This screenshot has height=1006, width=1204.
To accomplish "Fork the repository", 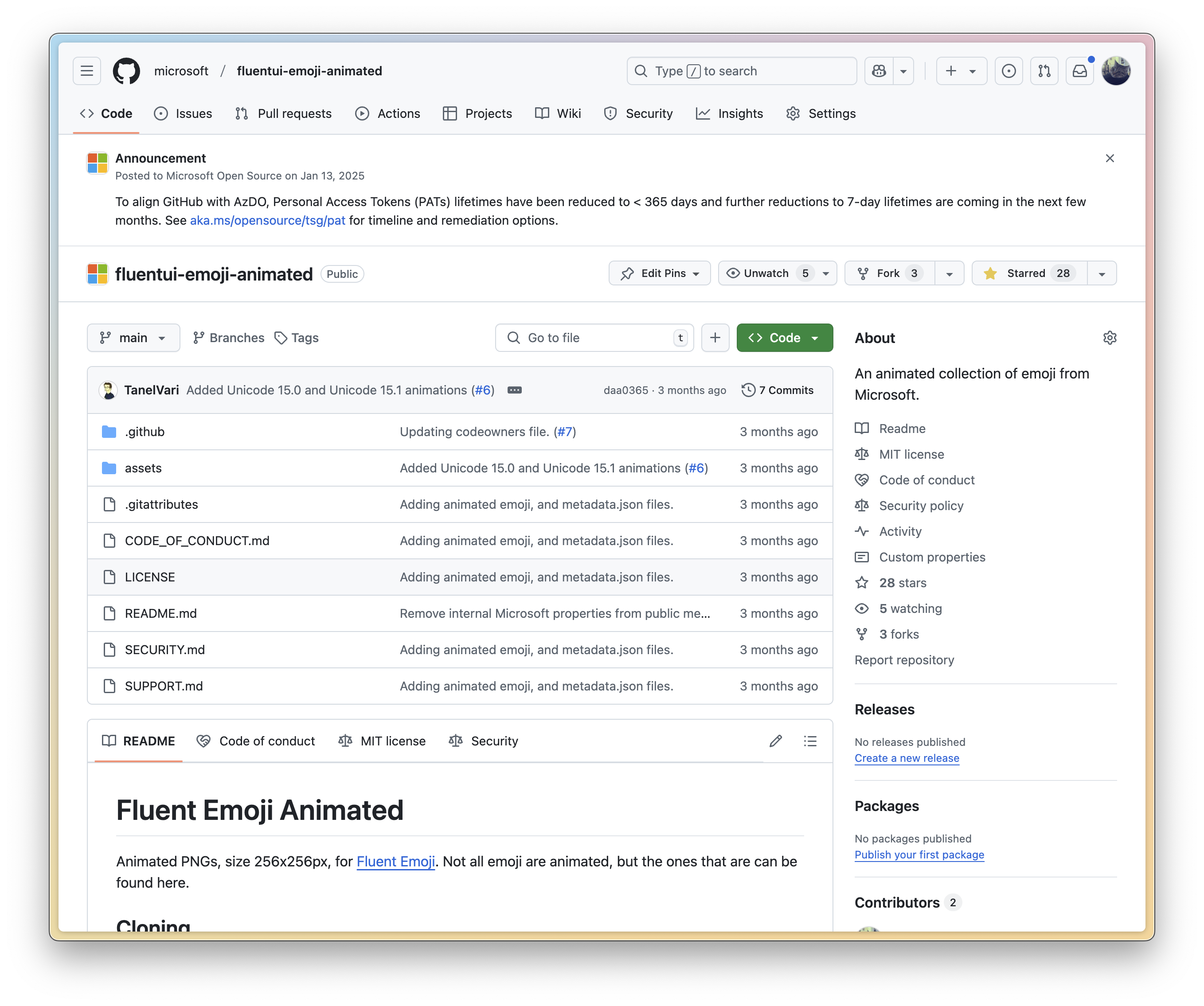I will [x=889, y=273].
